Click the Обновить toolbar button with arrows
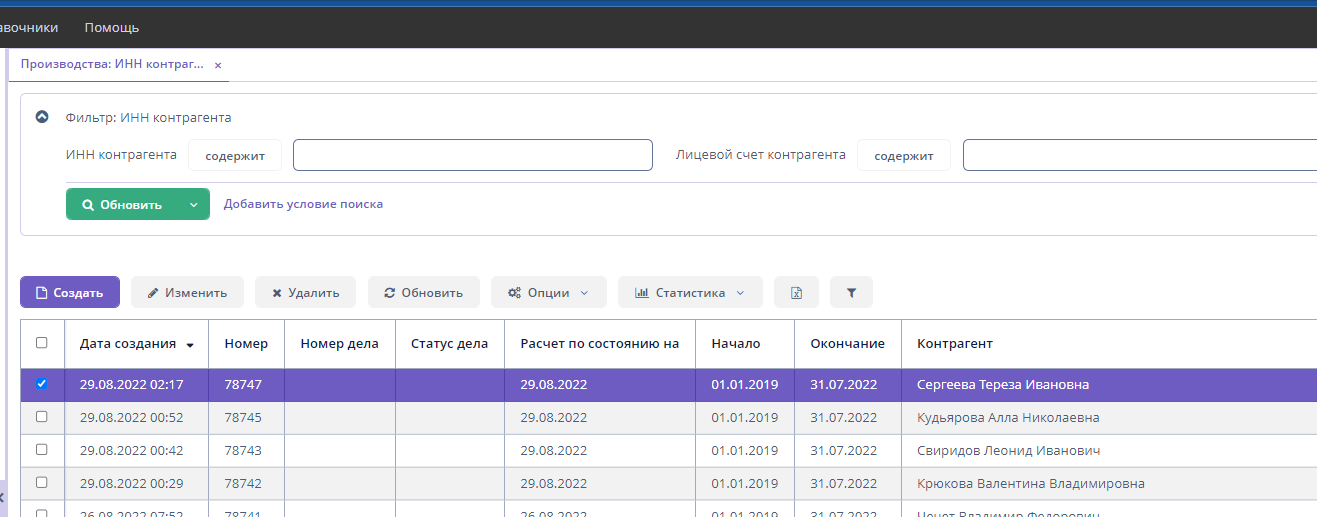The image size is (1317, 517). coord(423,293)
